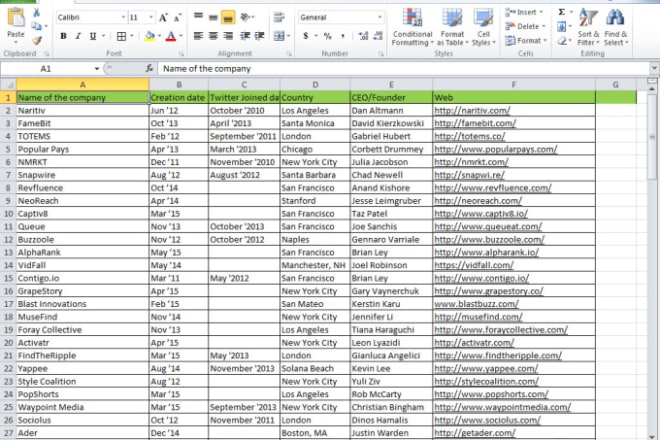The image size is (660, 440).
Task: Toggle Italic formatting
Action: click(x=78, y=36)
